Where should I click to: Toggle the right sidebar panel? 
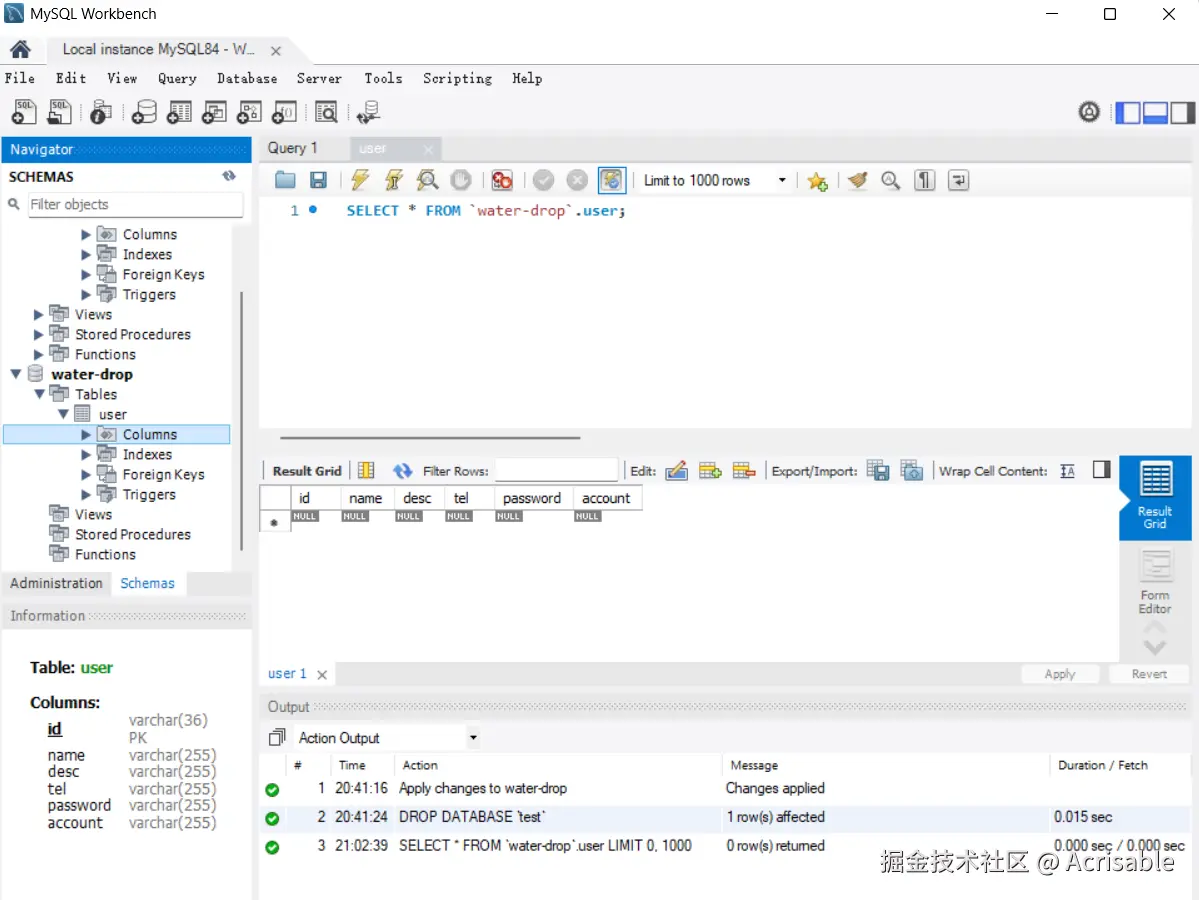pyautogui.click(x=1181, y=113)
